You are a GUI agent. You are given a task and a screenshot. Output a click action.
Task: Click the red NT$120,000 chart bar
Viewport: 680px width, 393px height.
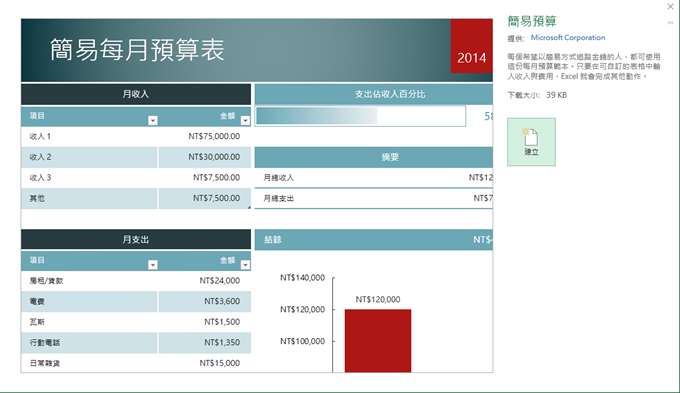point(378,341)
